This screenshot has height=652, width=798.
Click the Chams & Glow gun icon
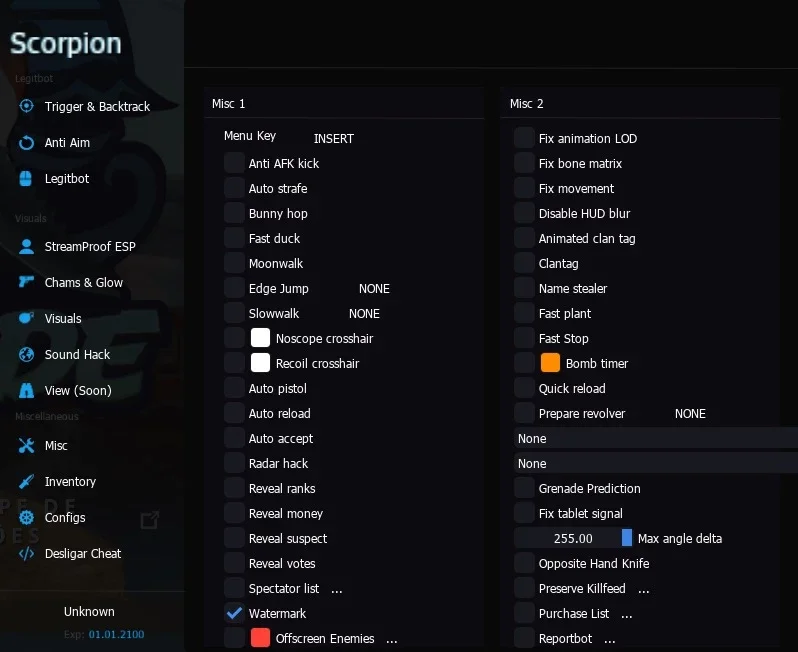point(26,281)
